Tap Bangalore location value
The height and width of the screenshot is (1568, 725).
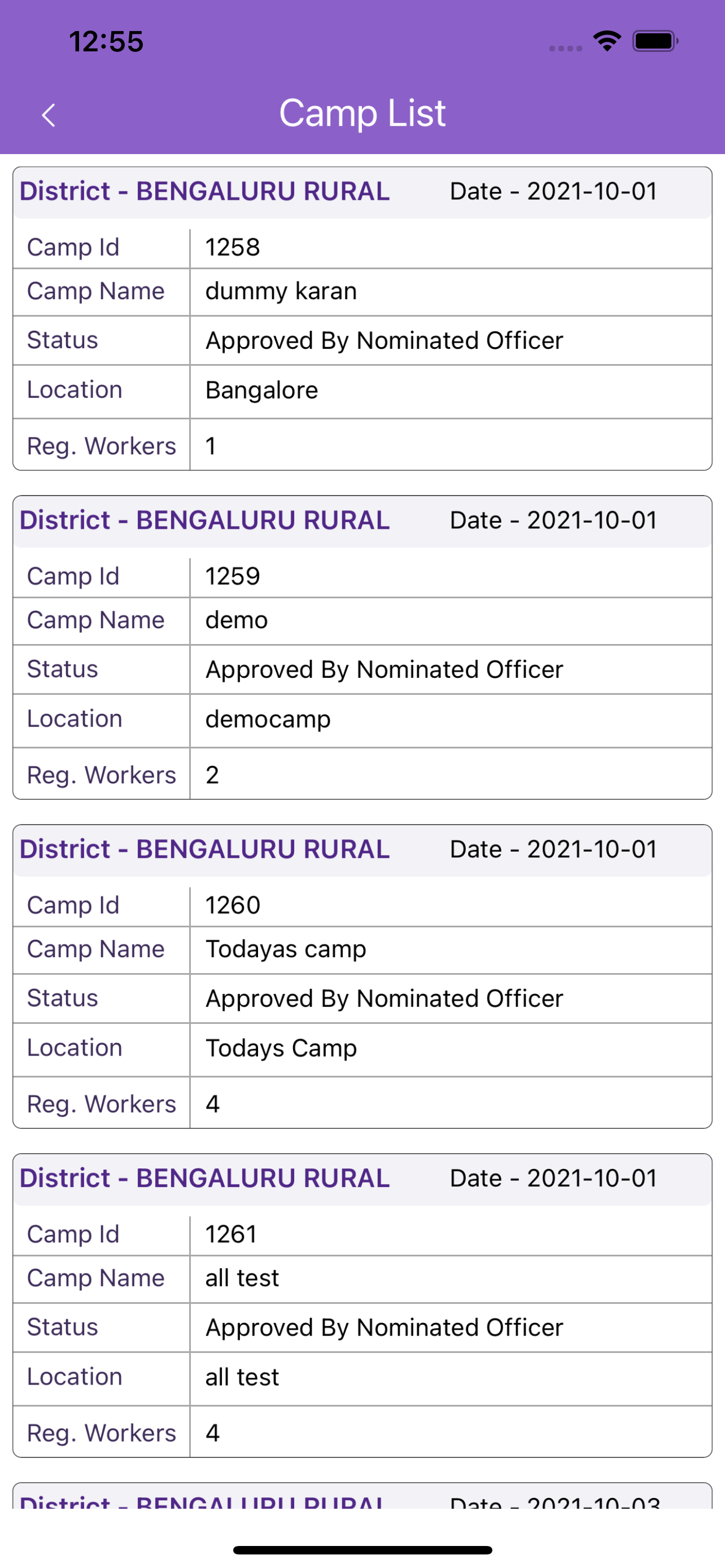coord(262,390)
